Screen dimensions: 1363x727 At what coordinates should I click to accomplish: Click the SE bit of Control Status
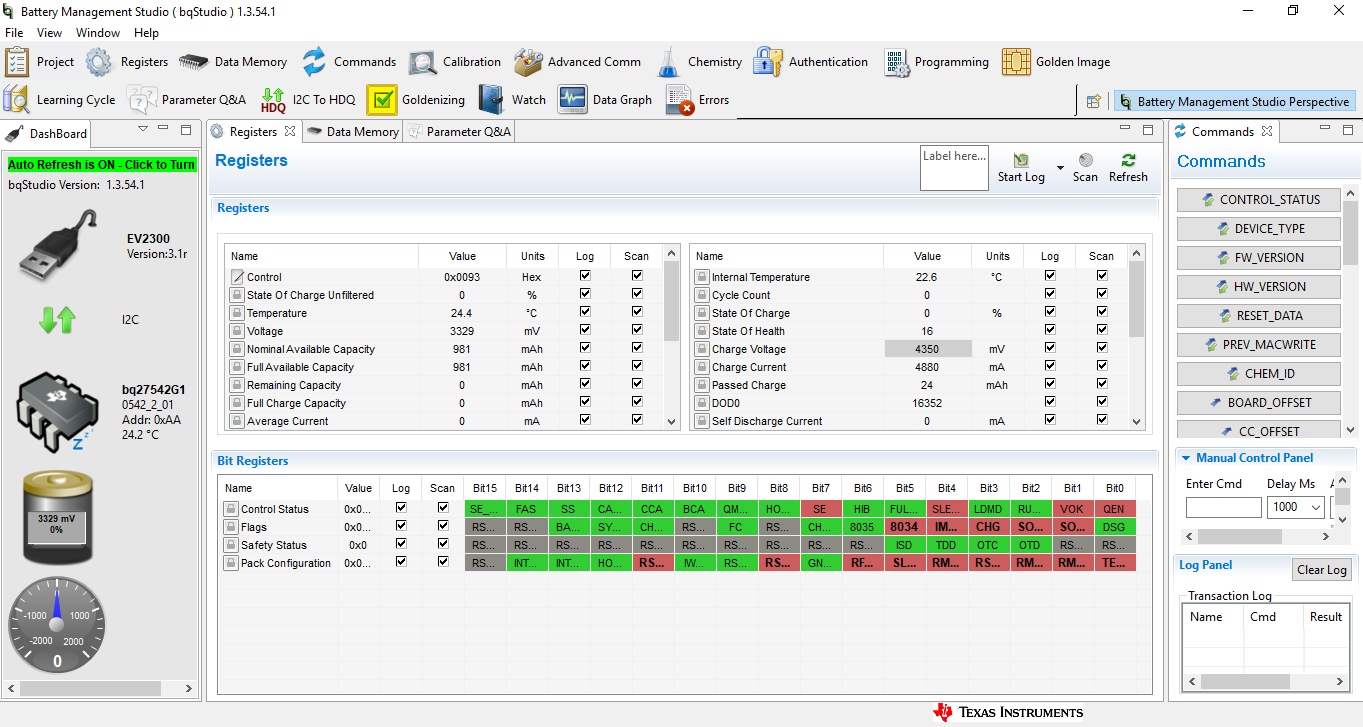(820, 509)
